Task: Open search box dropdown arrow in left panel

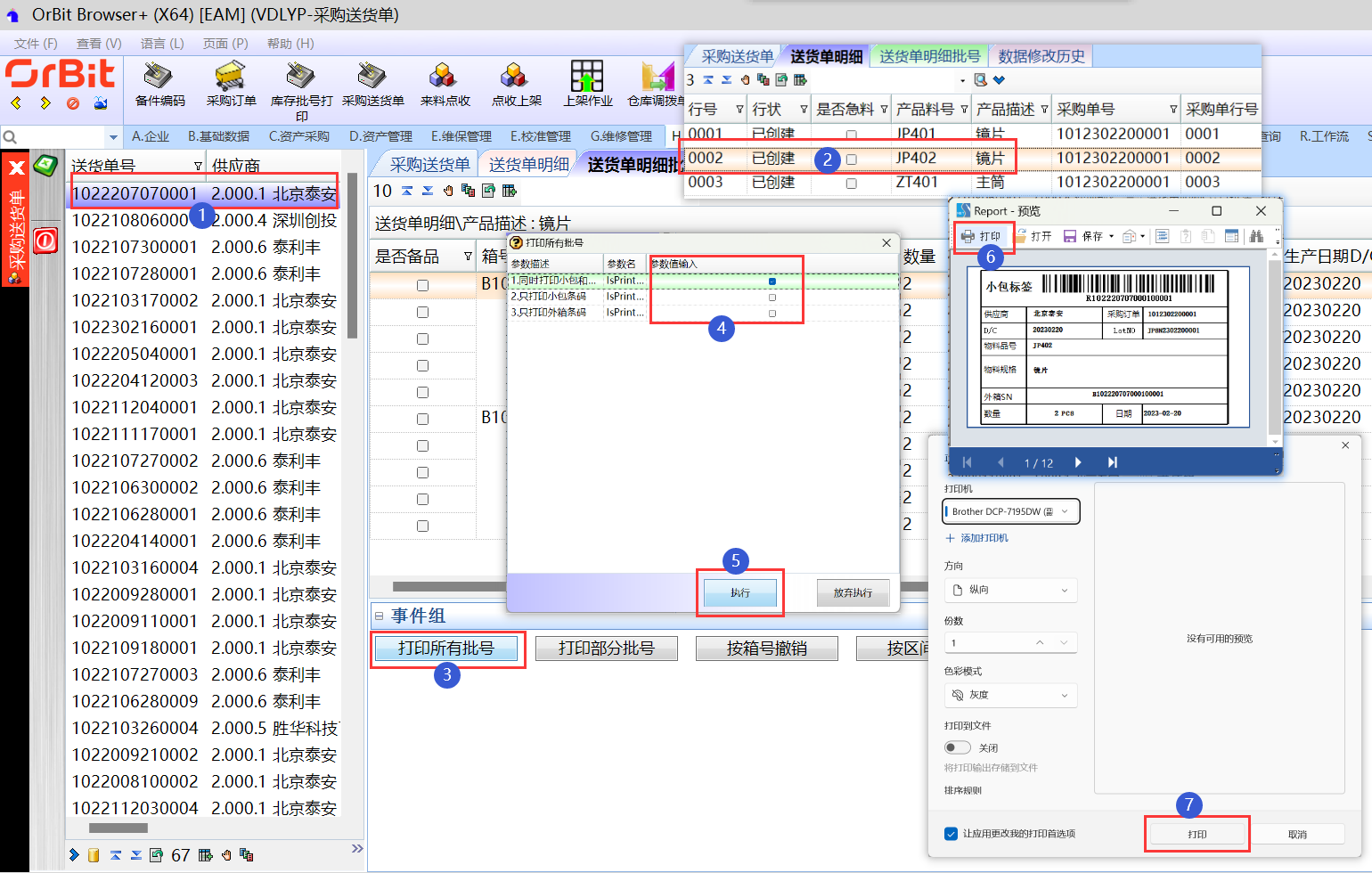Action: click(113, 137)
